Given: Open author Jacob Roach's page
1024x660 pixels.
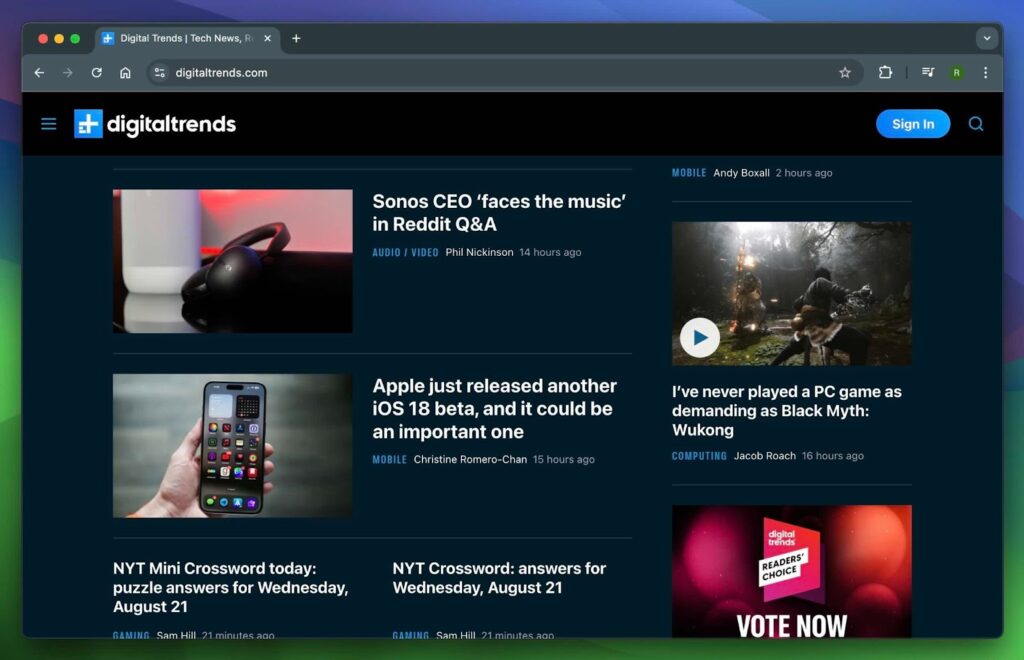Looking at the screenshot, I should [765, 456].
